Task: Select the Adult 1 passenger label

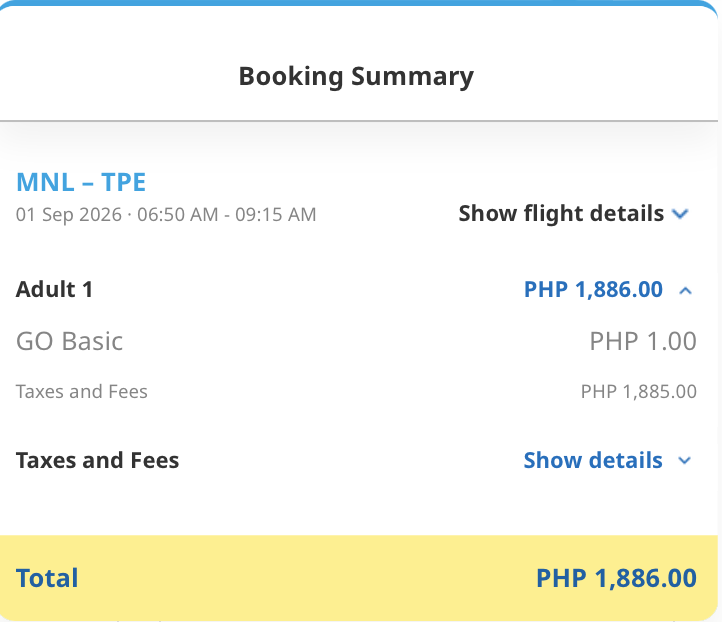Action: 54,290
